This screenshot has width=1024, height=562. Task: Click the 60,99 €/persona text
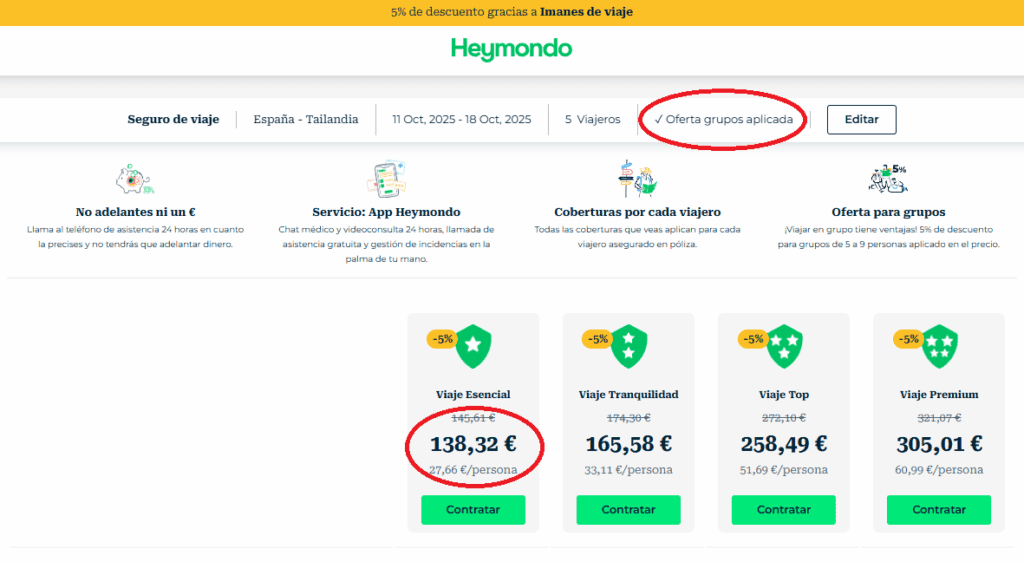click(939, 470)
